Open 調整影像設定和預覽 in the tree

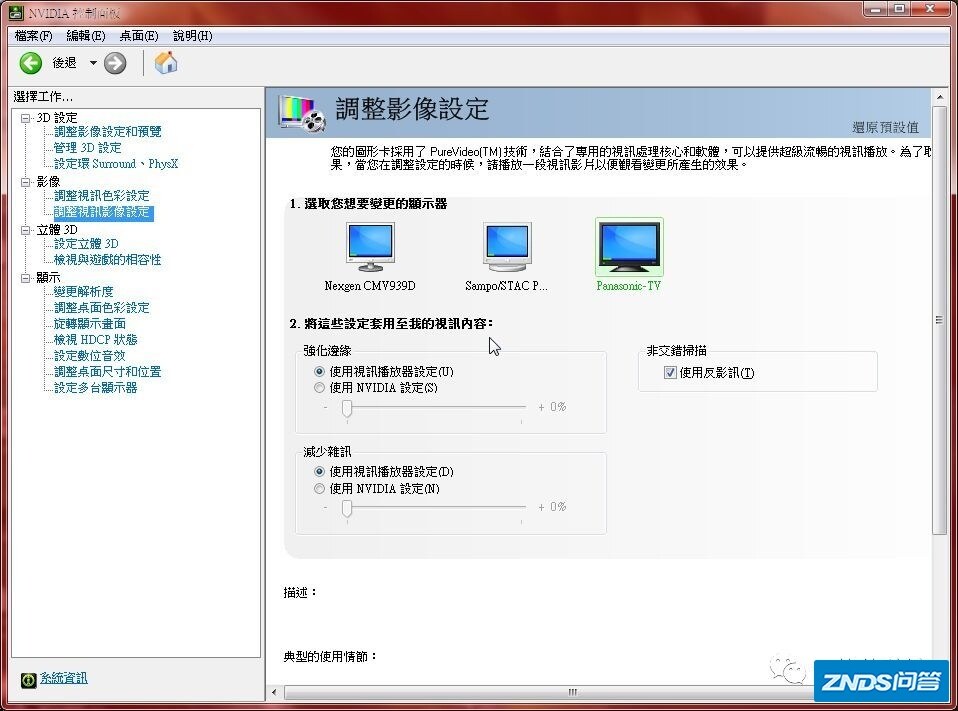click(108, 132)
